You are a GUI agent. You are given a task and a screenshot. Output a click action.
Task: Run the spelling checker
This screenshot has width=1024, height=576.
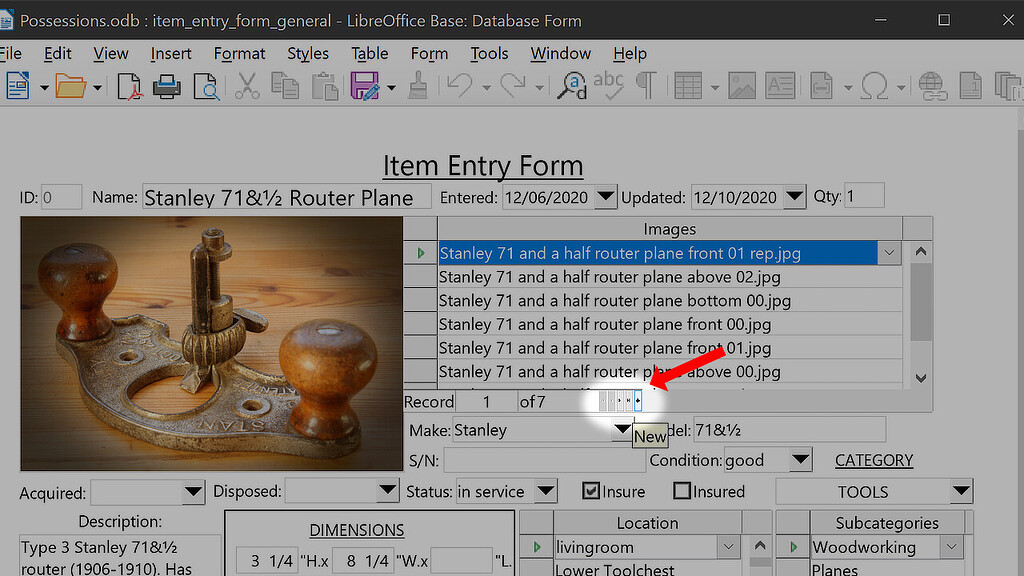609,87
